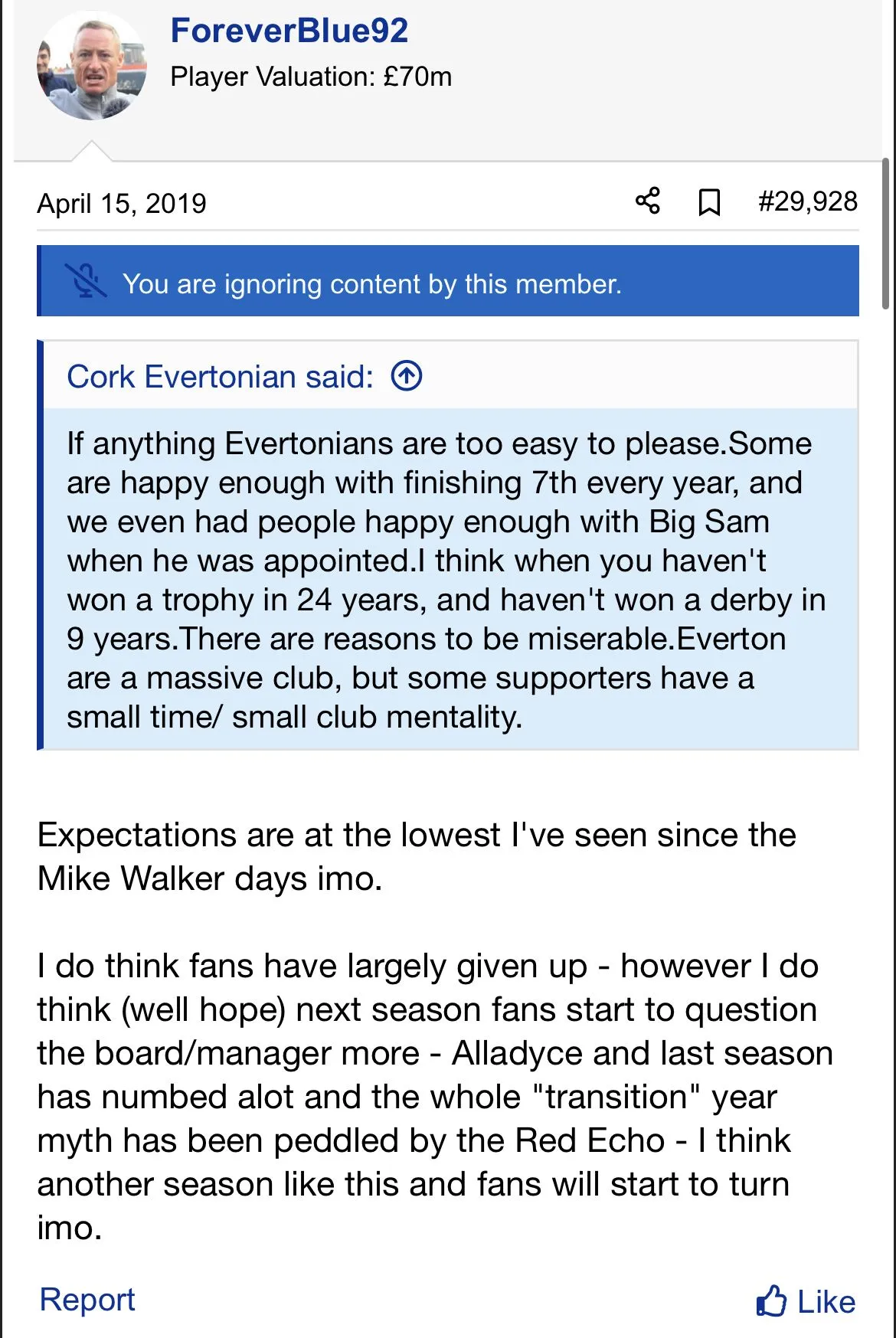The height and width of the screenshot is (1338, 896).
Task: Click the "Mike Walker days" reply paragraph
Action: coord(417,856)
